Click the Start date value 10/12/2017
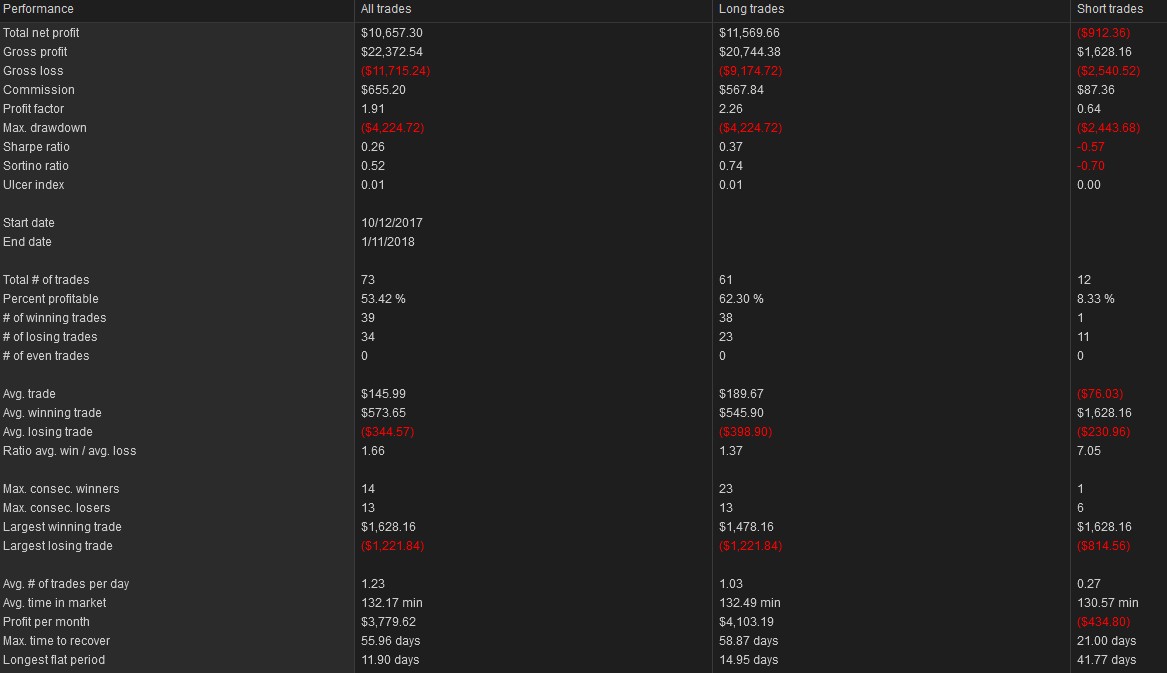Viewport: 1167px width, 673px height. [391, 223]
